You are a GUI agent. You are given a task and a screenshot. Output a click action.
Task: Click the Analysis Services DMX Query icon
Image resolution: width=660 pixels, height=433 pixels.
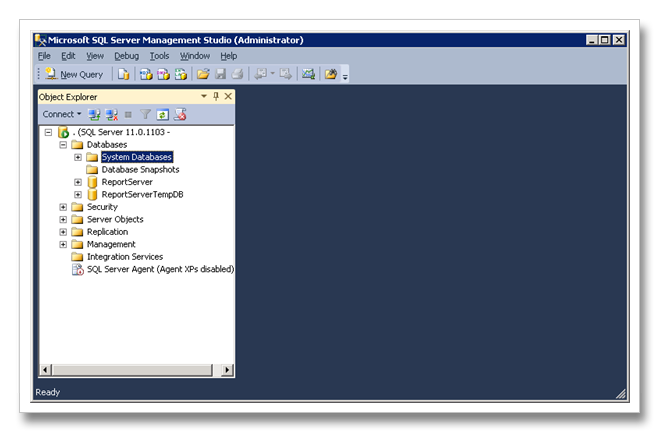(x=163, y=74)
